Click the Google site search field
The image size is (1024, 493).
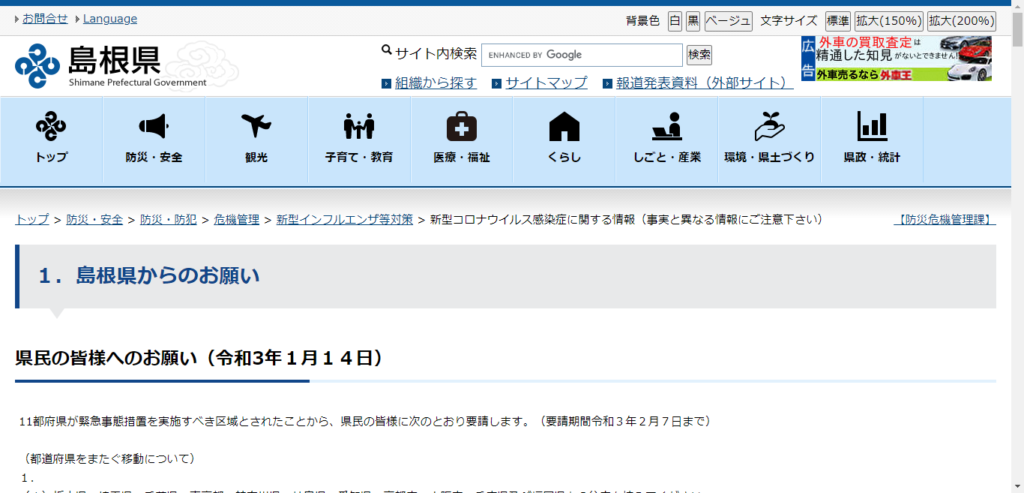tap(581, 55)
